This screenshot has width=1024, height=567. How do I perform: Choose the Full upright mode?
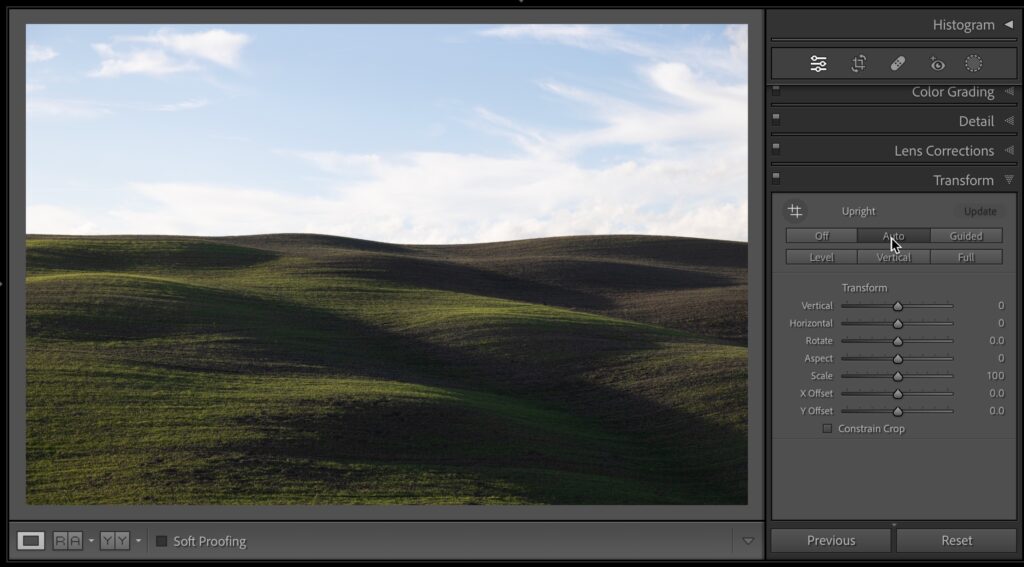click(x=966, y=257)
